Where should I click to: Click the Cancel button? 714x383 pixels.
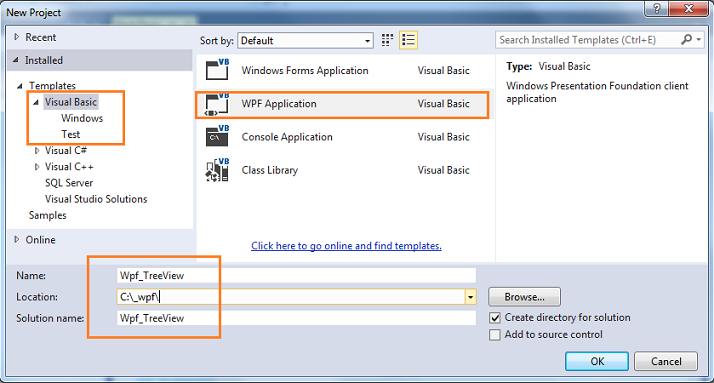point(666,361)
